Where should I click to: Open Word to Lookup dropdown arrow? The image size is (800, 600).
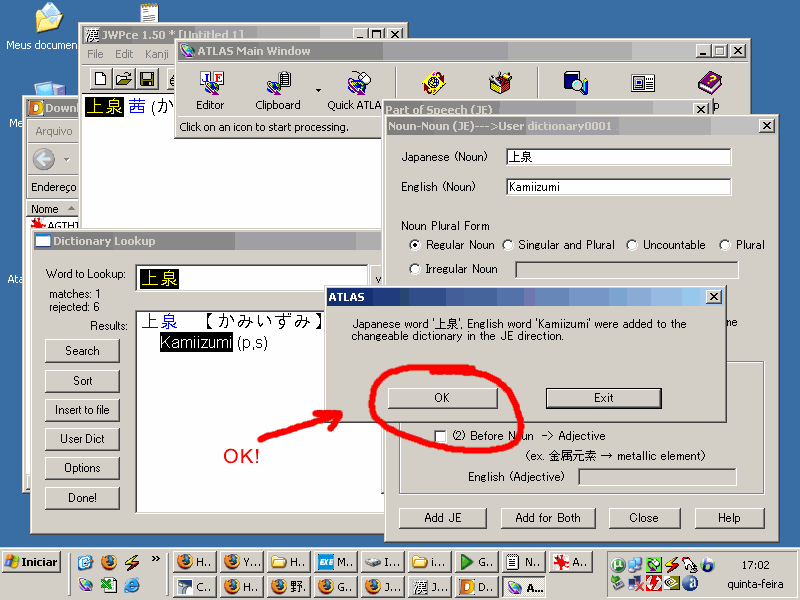[377, 278]
